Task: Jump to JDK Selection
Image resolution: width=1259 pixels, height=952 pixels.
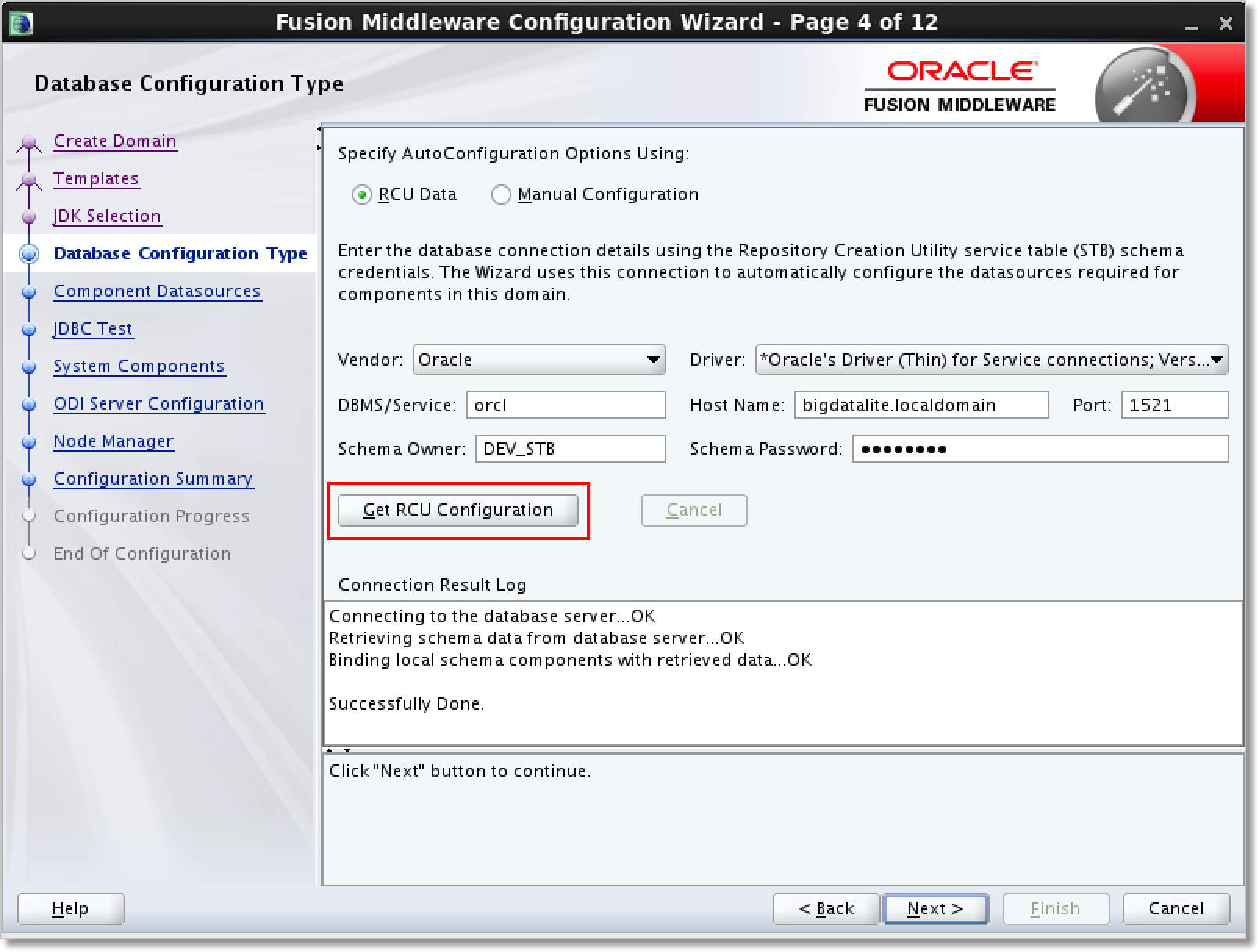Action: [x=107, y=216]
